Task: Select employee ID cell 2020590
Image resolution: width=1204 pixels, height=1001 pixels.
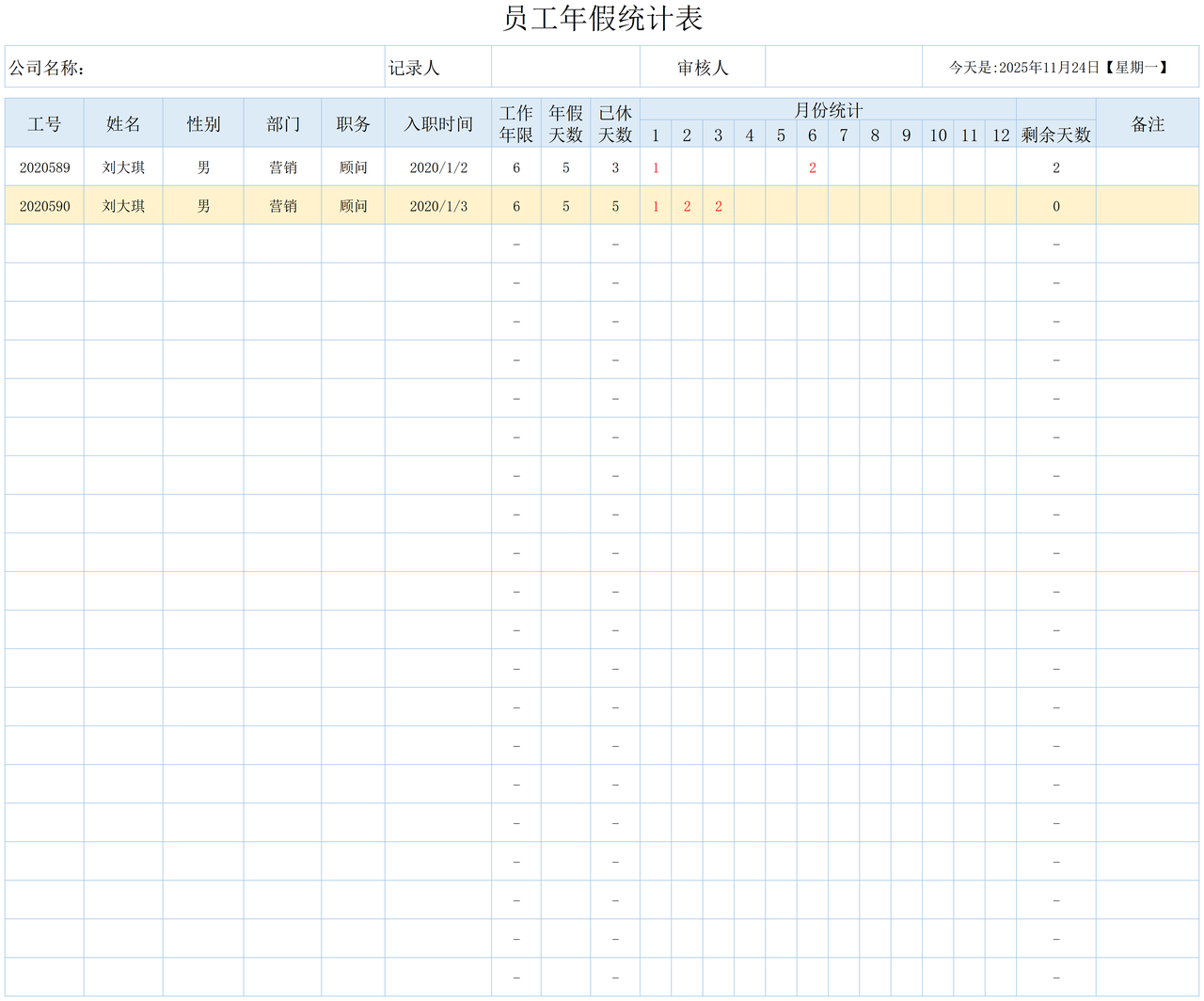Action: click(44, 206)
